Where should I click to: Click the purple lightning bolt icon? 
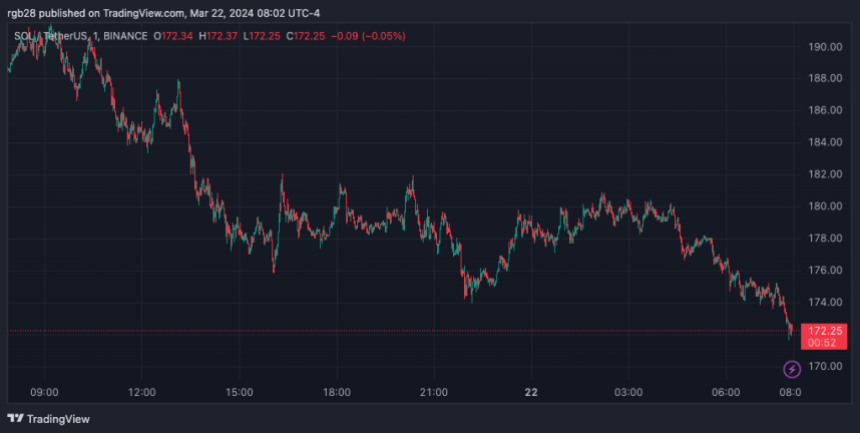(x=792, y=369)
